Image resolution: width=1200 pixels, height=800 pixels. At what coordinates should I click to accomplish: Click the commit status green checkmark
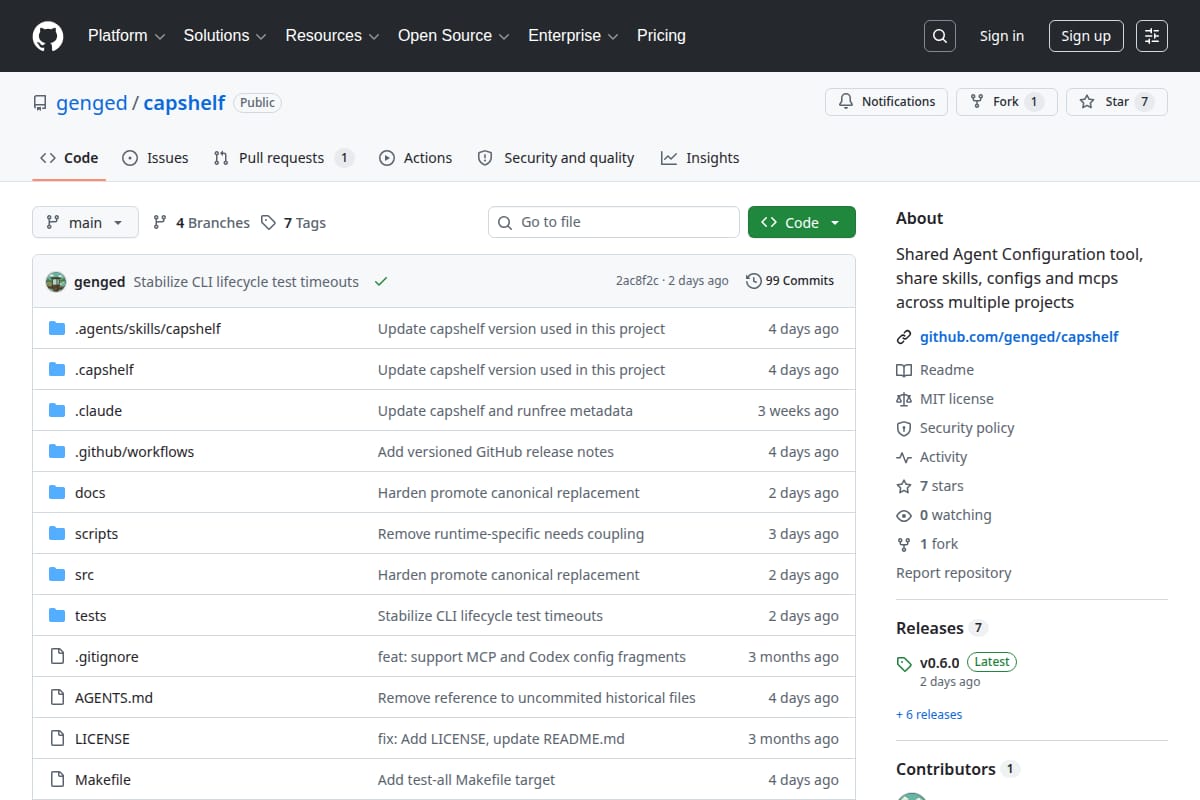tap(380, 281)
